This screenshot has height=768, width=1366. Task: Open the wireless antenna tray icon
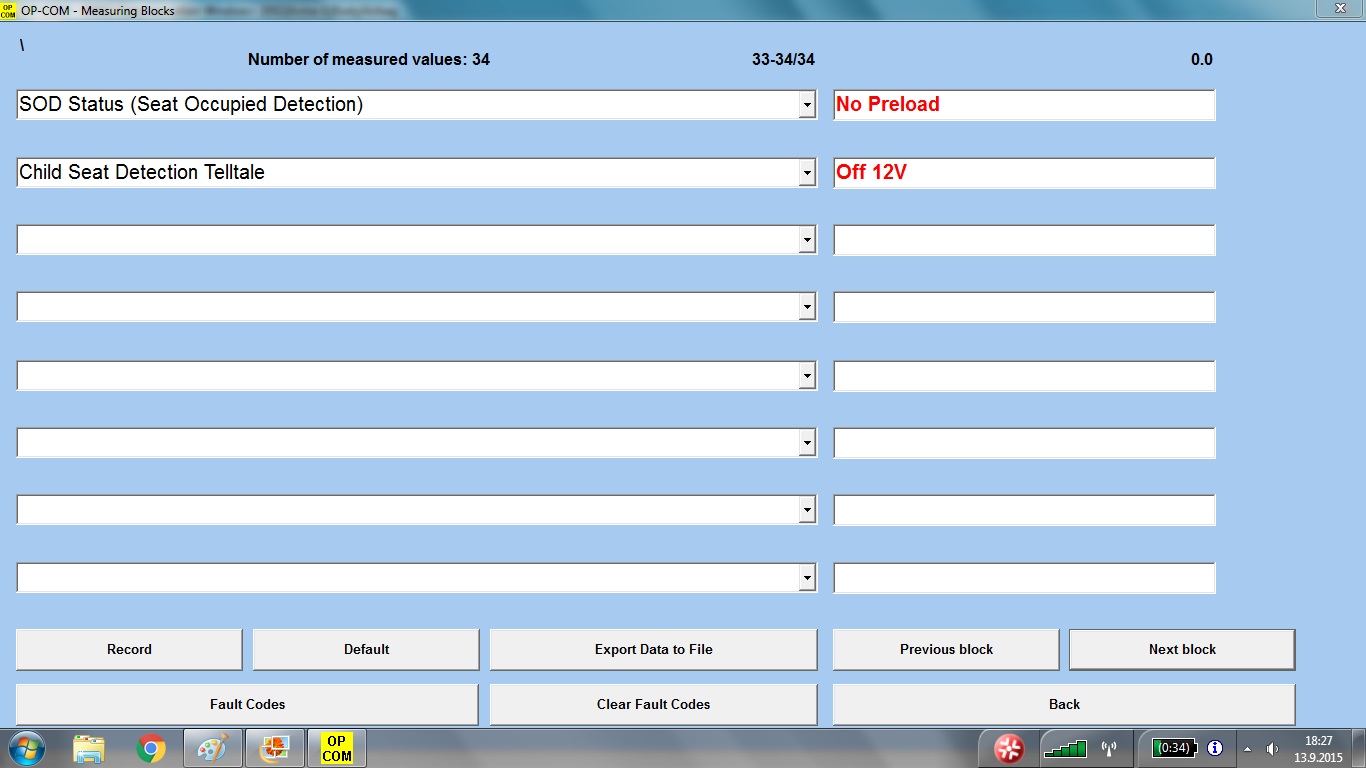(1108, 748)
